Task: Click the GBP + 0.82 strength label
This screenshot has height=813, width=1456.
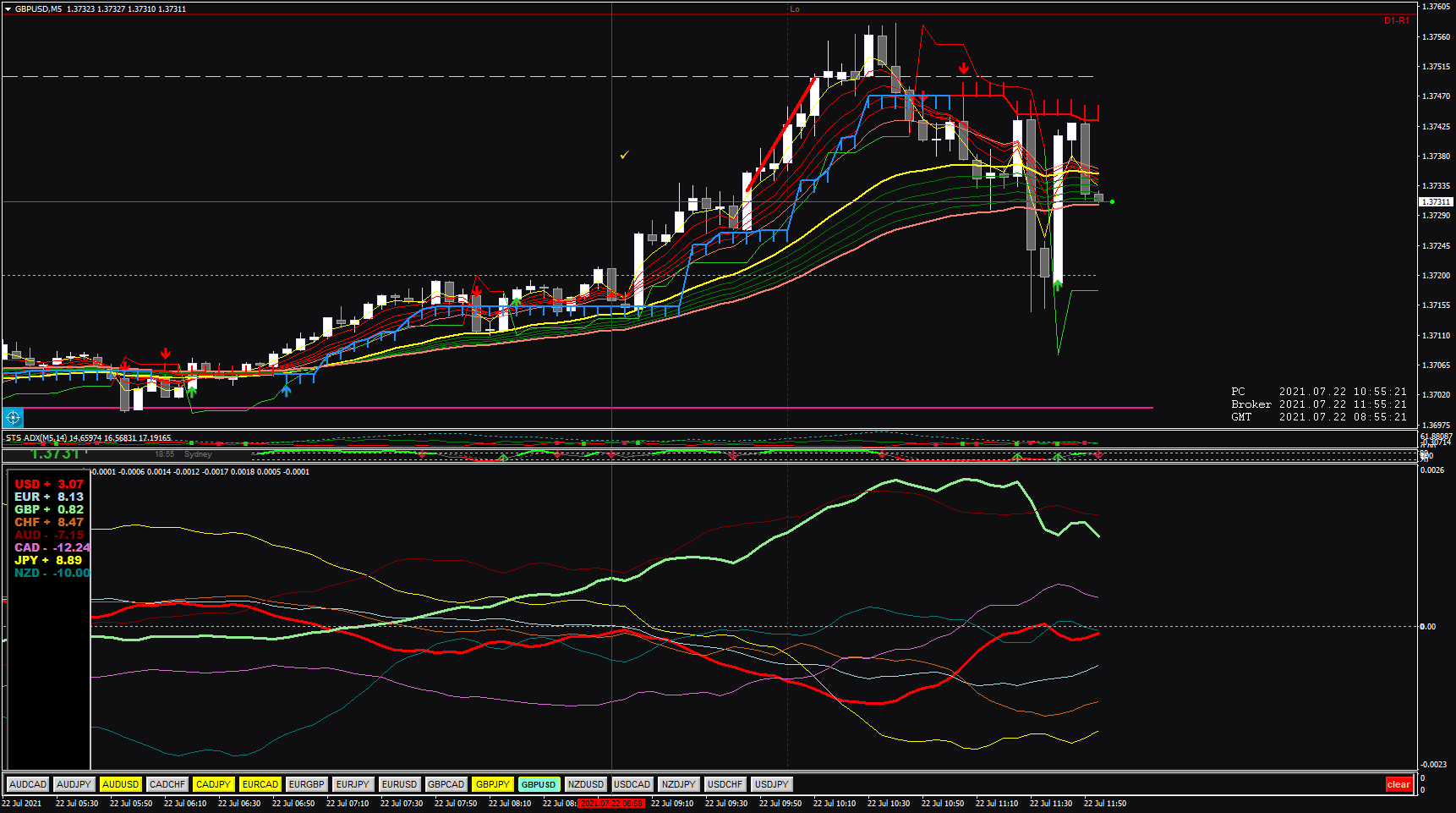Action: pyautogui.click(x=49, y=509)
